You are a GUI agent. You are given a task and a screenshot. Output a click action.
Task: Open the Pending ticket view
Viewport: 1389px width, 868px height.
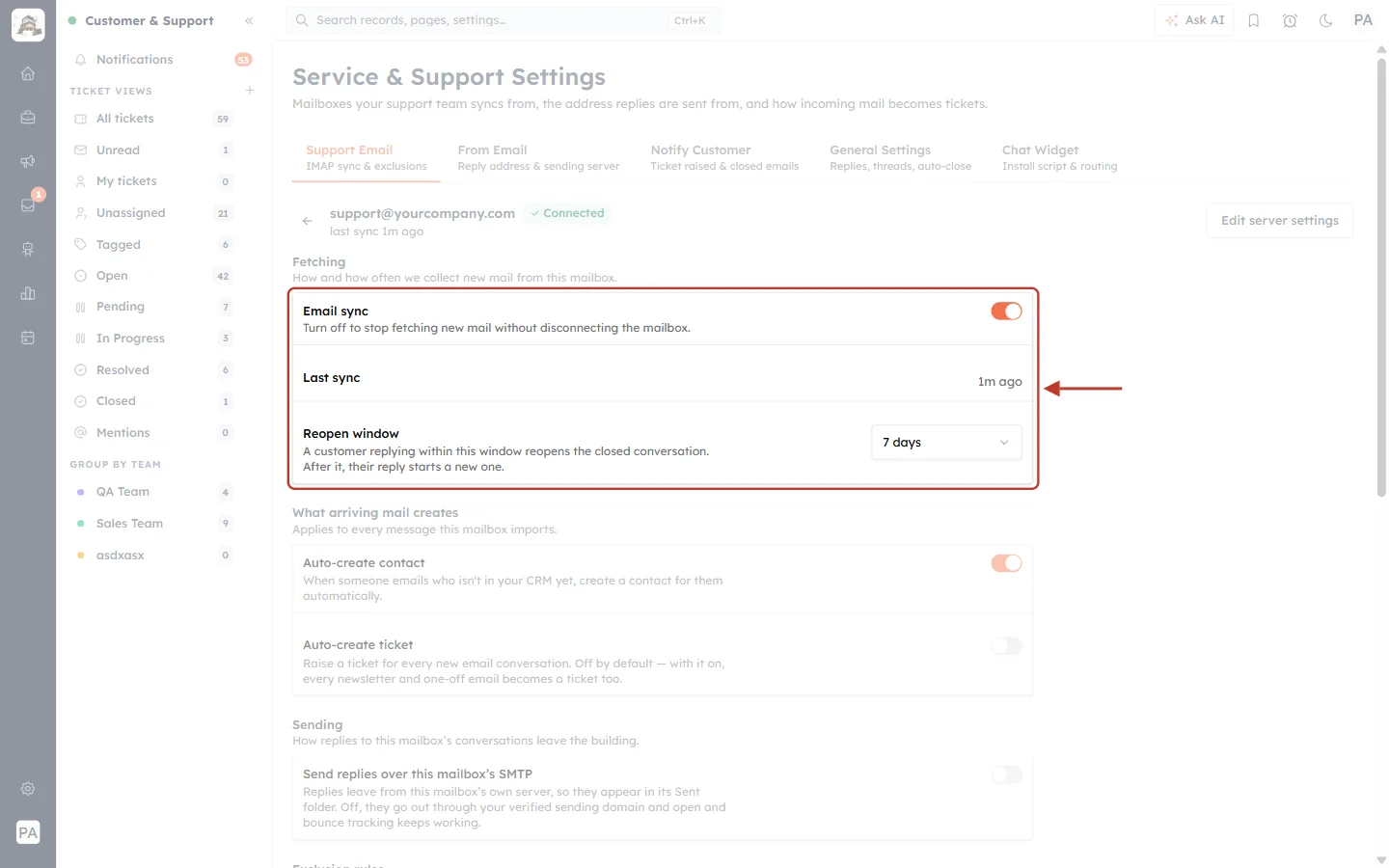[x=152, y=307]
